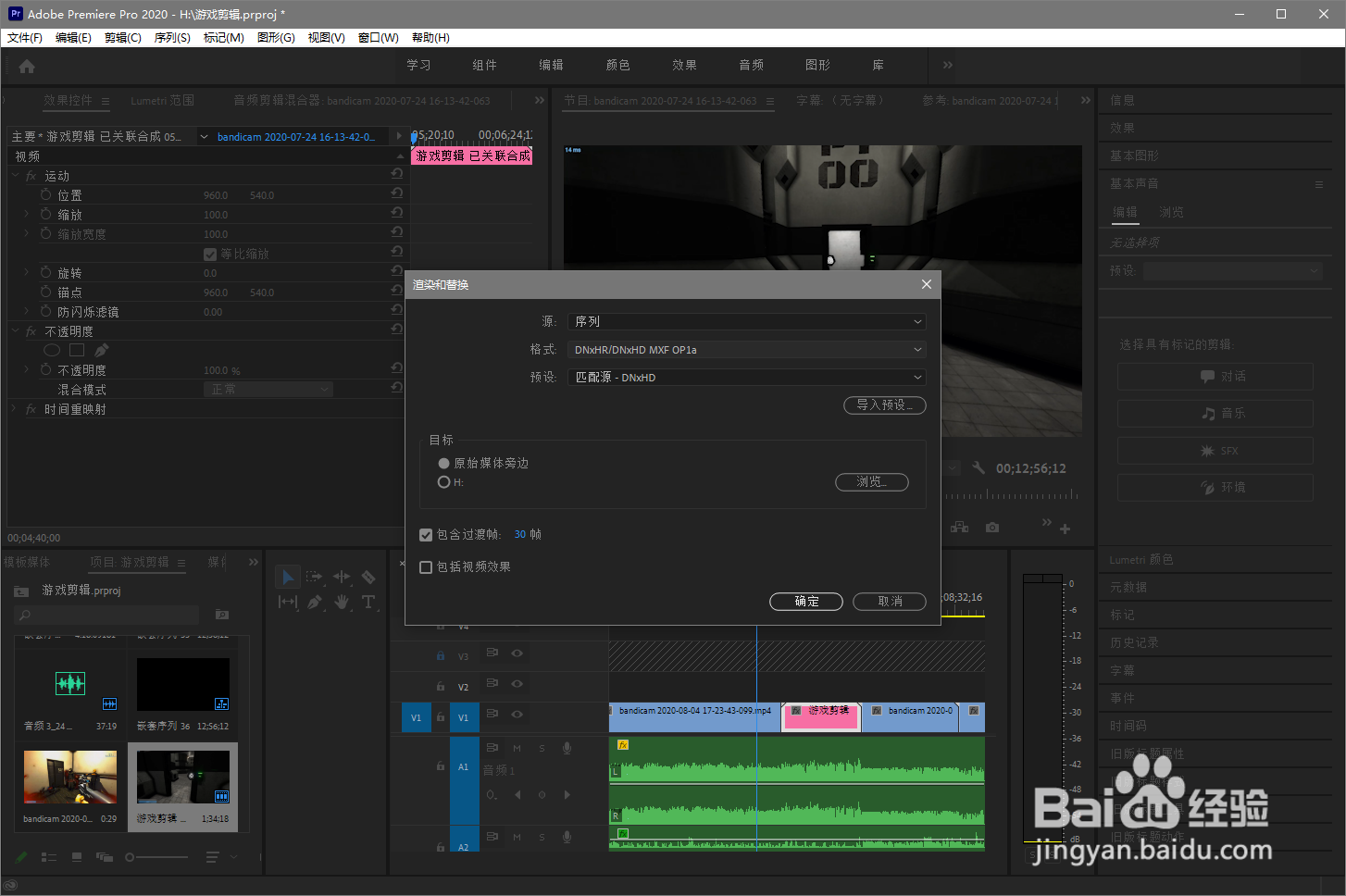Adjust project panel thumbnail zoom slider
The height and width of the screenshot is (896, 1346).
tap(157, 858)
